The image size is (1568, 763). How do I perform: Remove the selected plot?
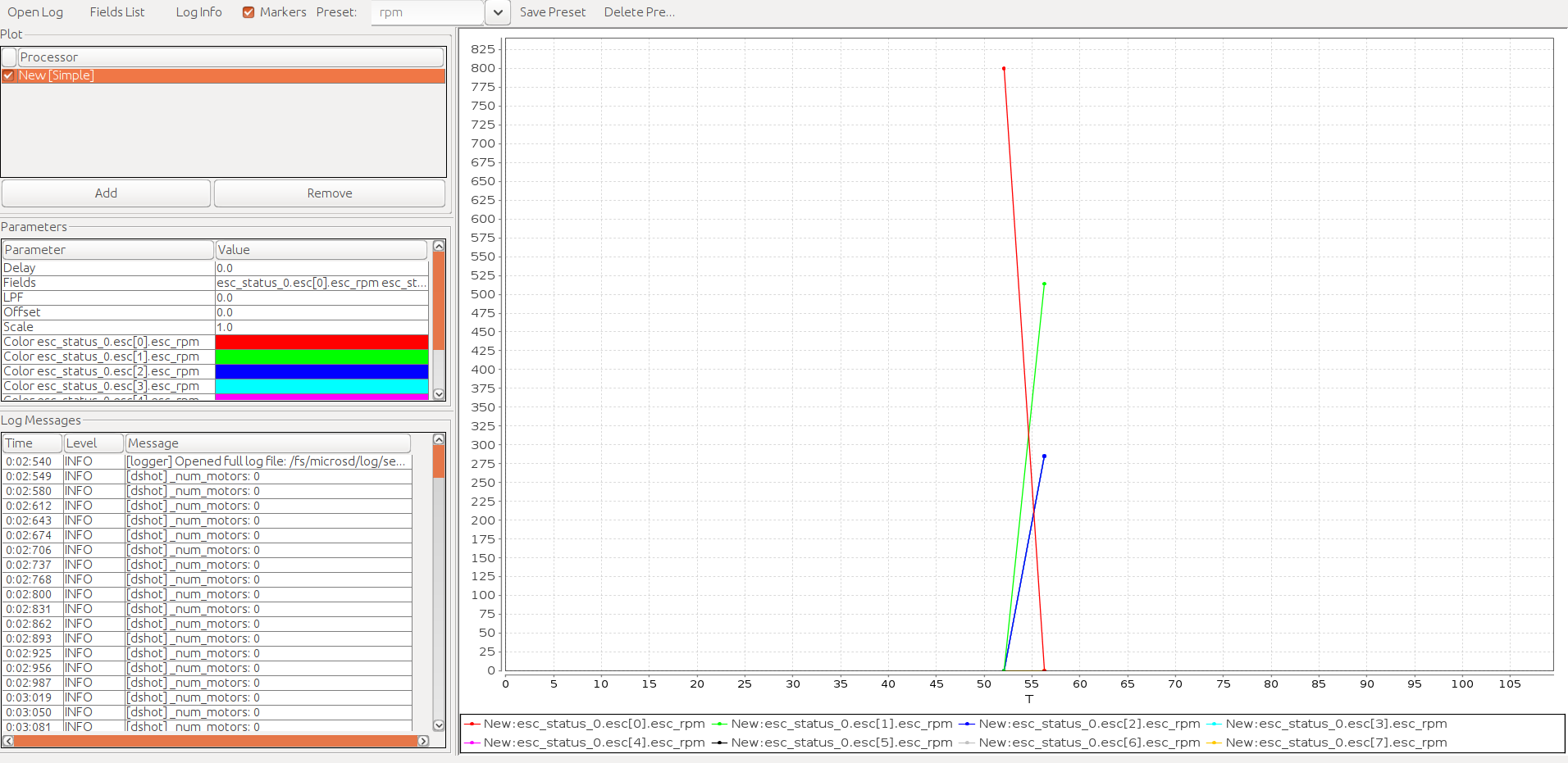328,193
